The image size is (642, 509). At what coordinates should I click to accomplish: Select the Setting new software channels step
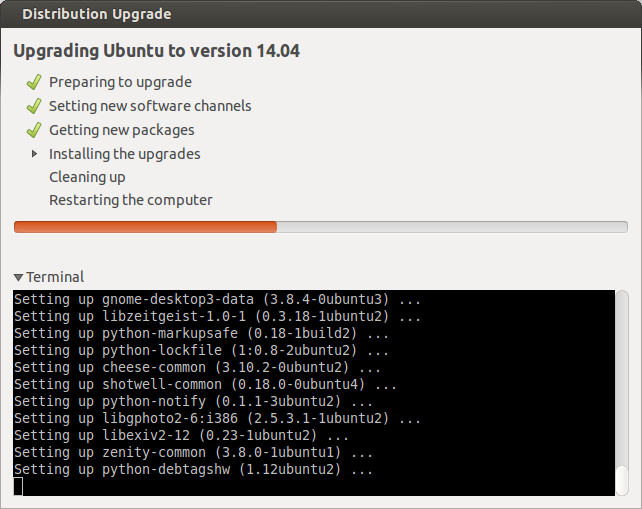(x=150, y=106)
